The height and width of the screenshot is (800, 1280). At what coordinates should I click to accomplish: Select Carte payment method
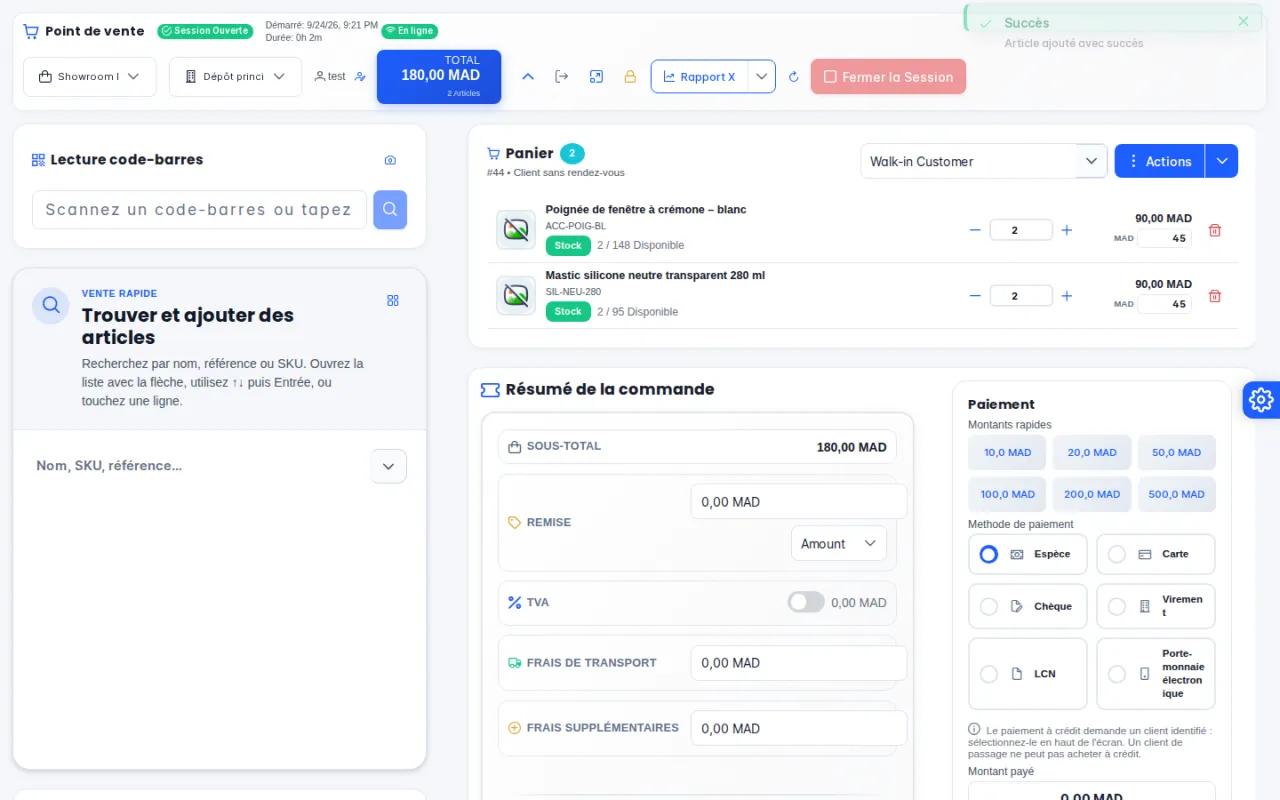[1156, 554]
